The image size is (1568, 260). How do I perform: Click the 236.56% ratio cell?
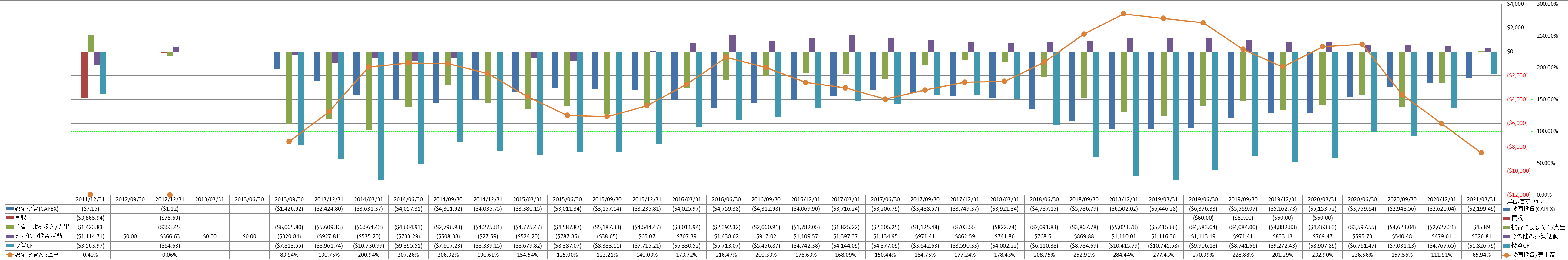click(1362, 255)
